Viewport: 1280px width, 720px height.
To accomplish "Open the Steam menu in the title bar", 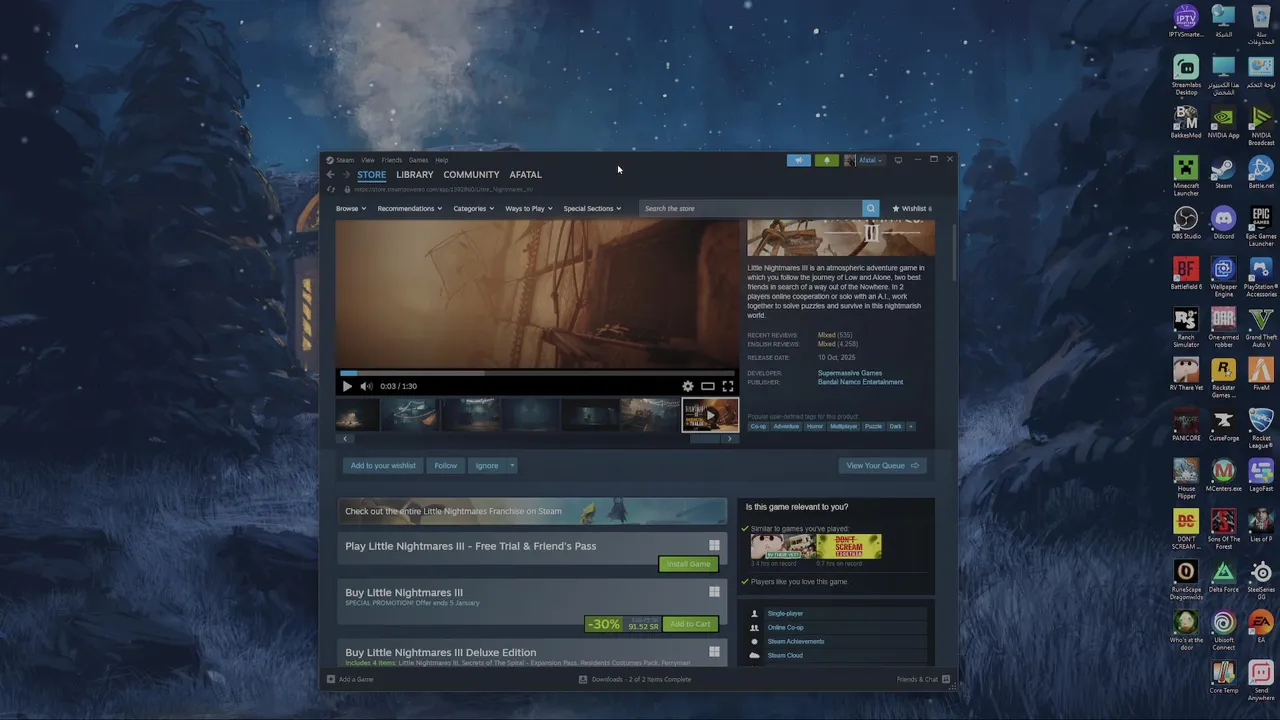I will pos(344,160).
